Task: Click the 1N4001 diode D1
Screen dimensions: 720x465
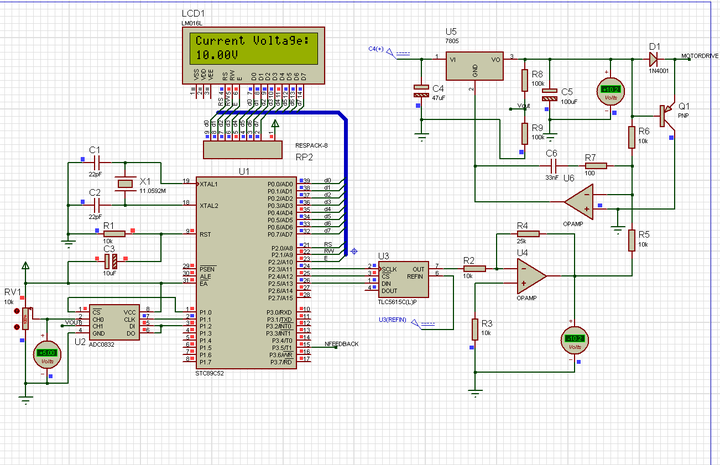Action: pyautogui.click(x=653, y=59)
